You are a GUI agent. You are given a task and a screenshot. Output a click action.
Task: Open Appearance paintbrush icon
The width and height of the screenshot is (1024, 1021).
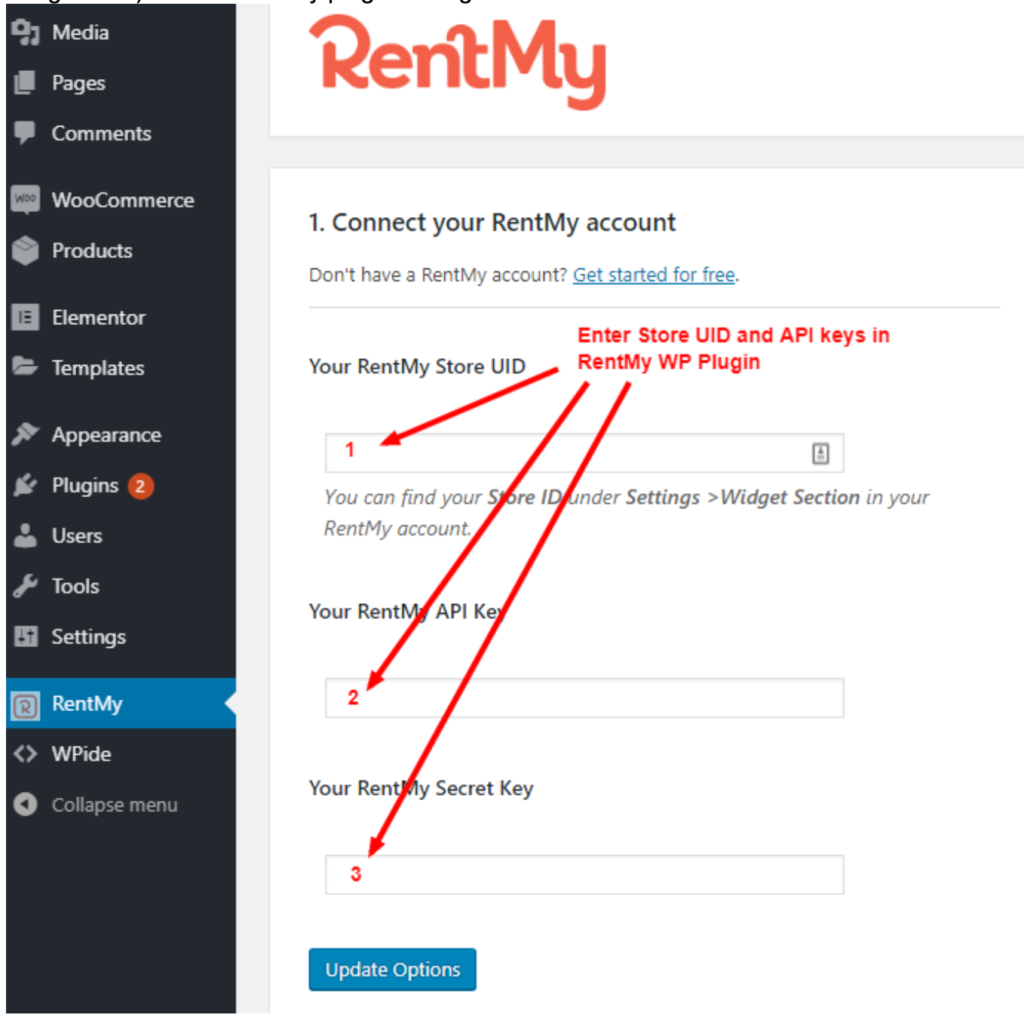coord(25,434)
